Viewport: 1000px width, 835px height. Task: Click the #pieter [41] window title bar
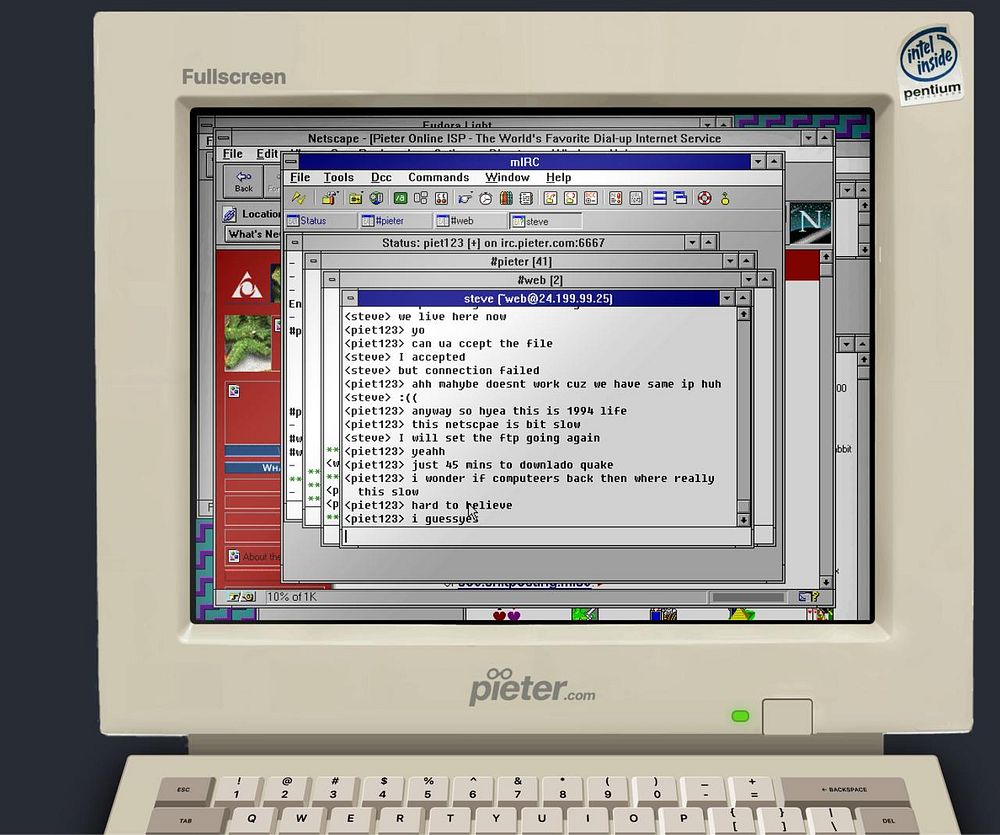521,261
